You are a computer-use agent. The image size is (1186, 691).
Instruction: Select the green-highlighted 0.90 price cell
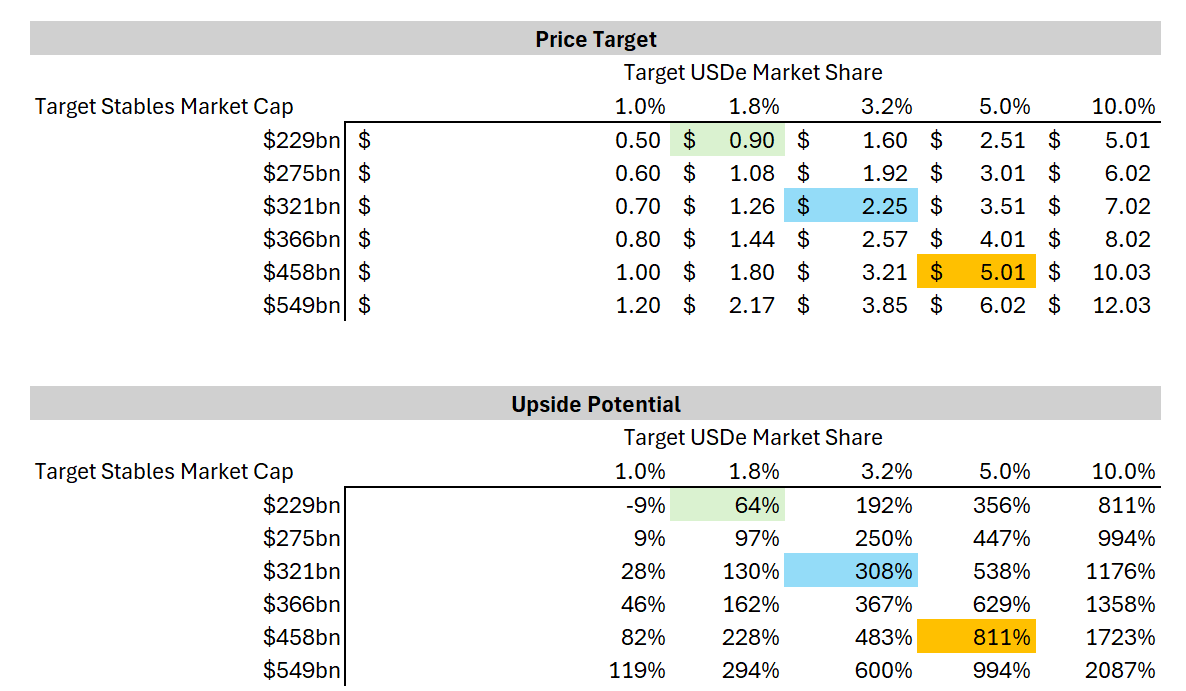[728, 141]
